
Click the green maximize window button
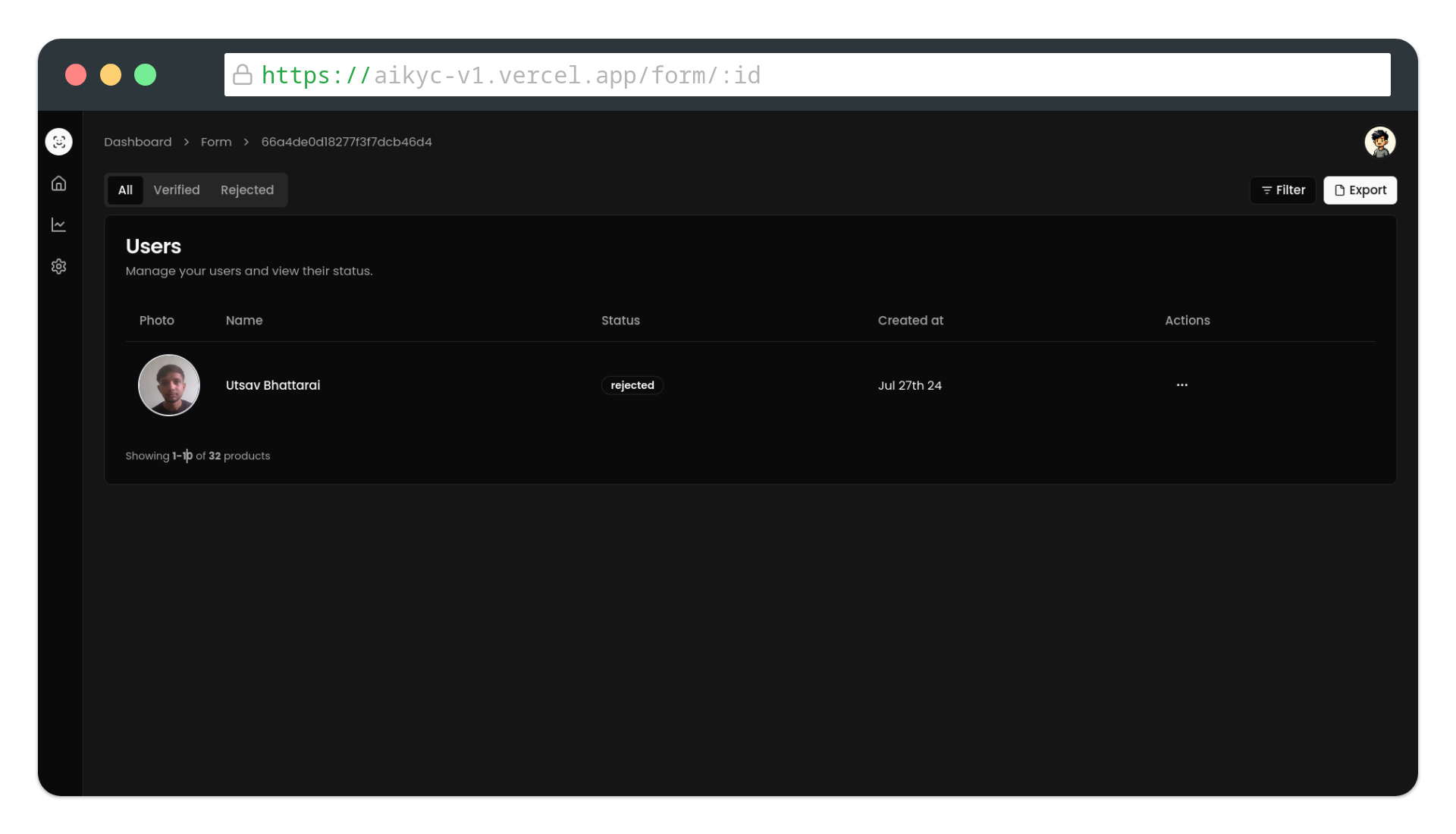(x=145, y=75)
